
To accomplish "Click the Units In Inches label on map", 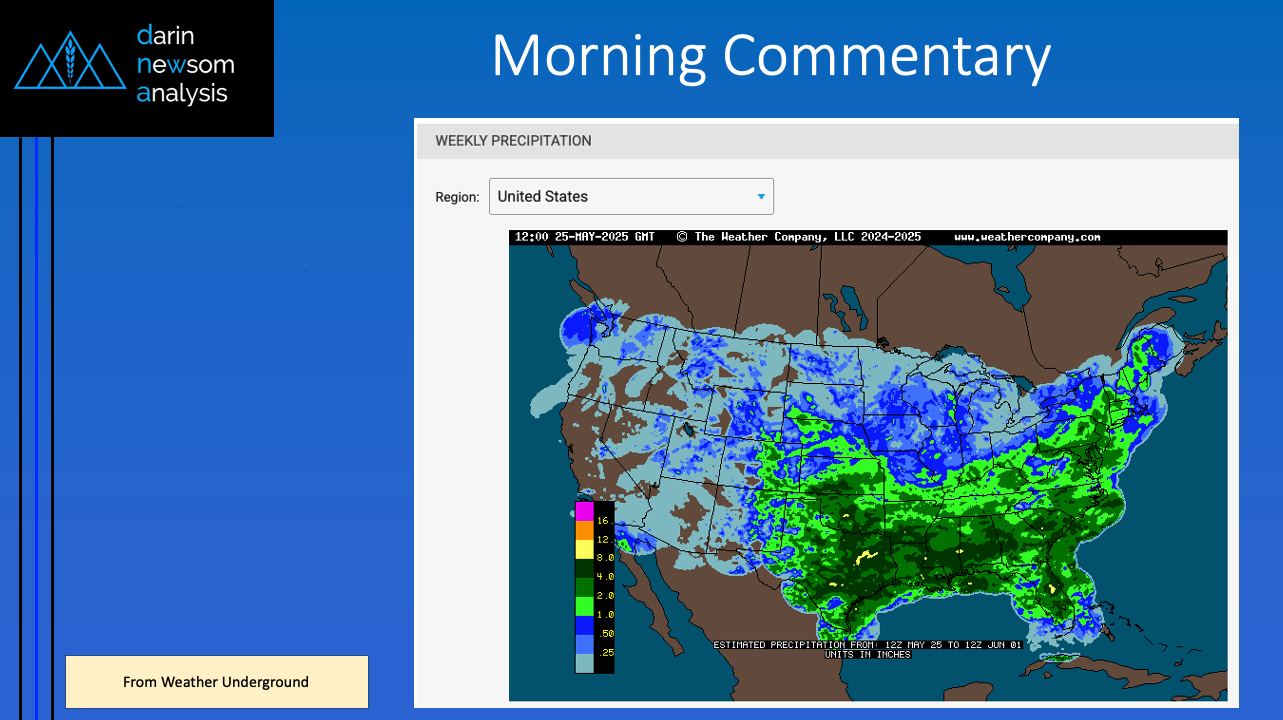I will click(867, 654).
